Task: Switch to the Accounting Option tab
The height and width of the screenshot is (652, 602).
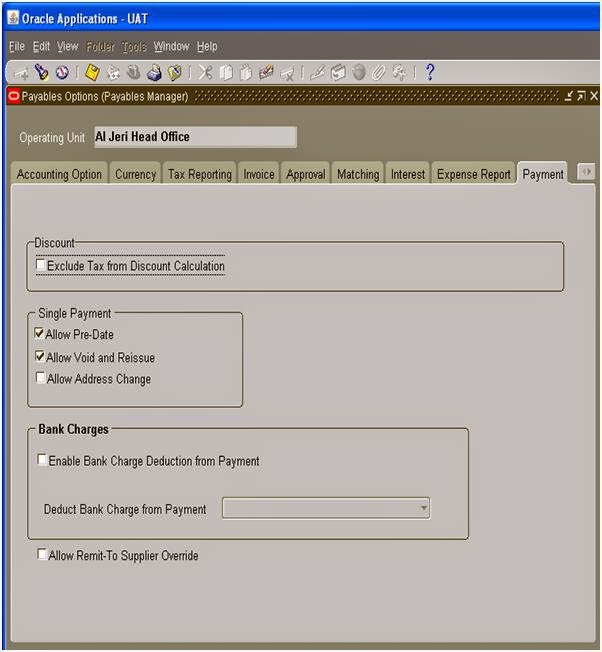Action: click(x=59, y=174)
